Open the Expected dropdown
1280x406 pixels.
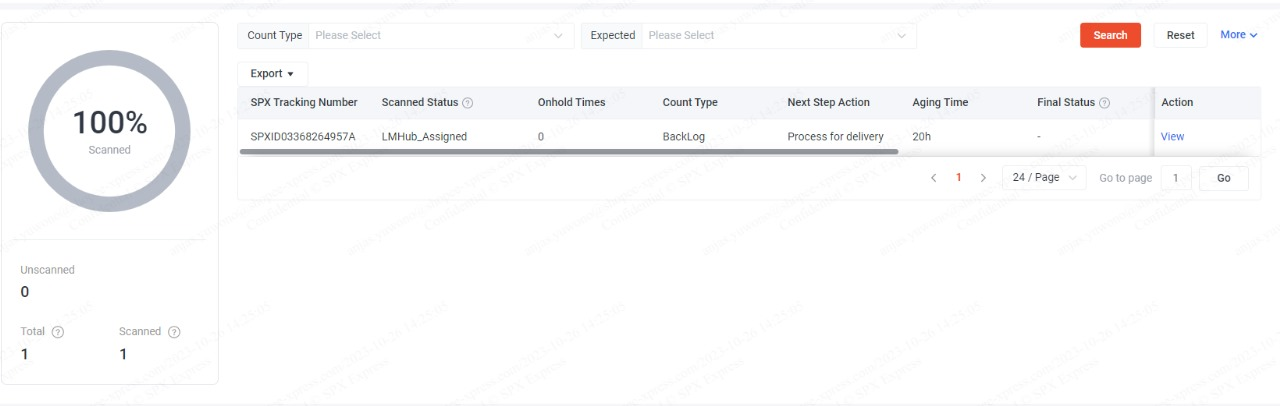[x=779, y=36]
